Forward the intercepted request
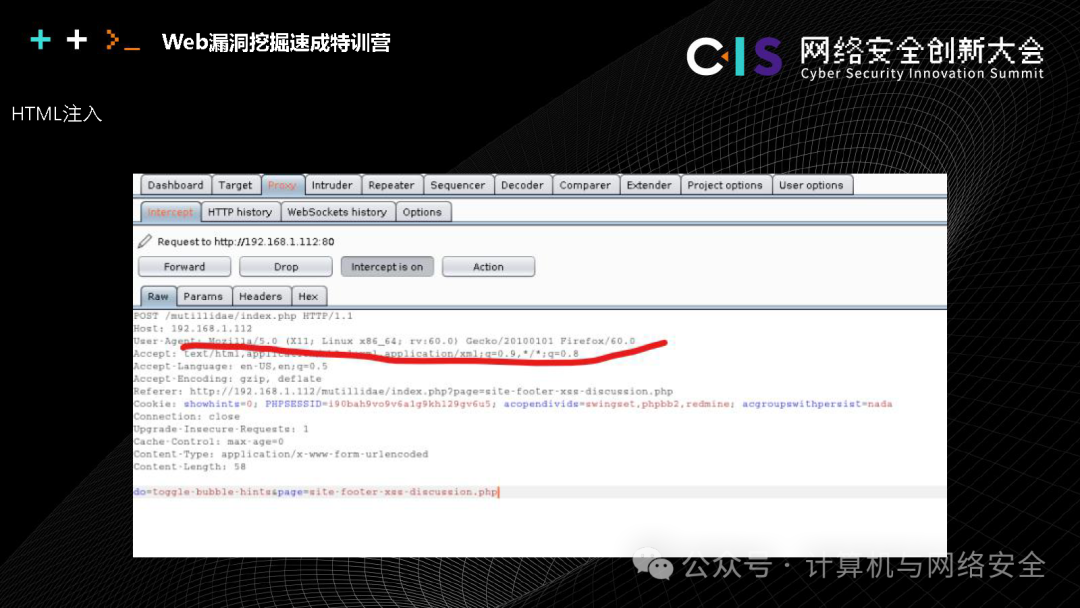Image resolution: width=1080 pixels, height=608 pixels. 185,266
